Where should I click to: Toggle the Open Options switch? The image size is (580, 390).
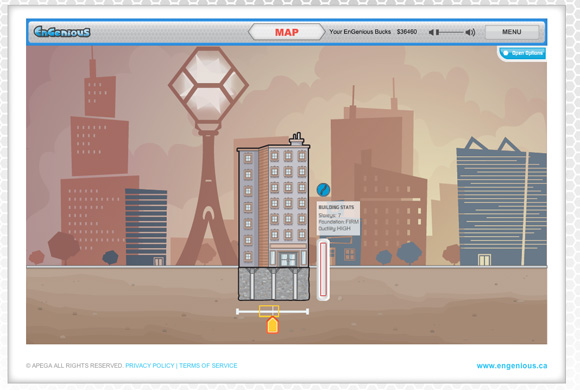click(x=523, y=53)
